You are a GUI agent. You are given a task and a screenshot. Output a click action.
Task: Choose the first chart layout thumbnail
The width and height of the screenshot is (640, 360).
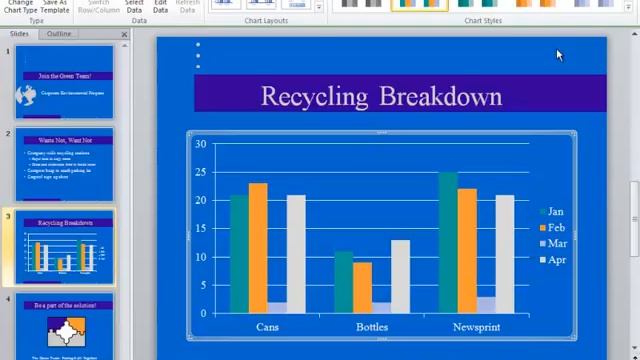click(225, 4)
